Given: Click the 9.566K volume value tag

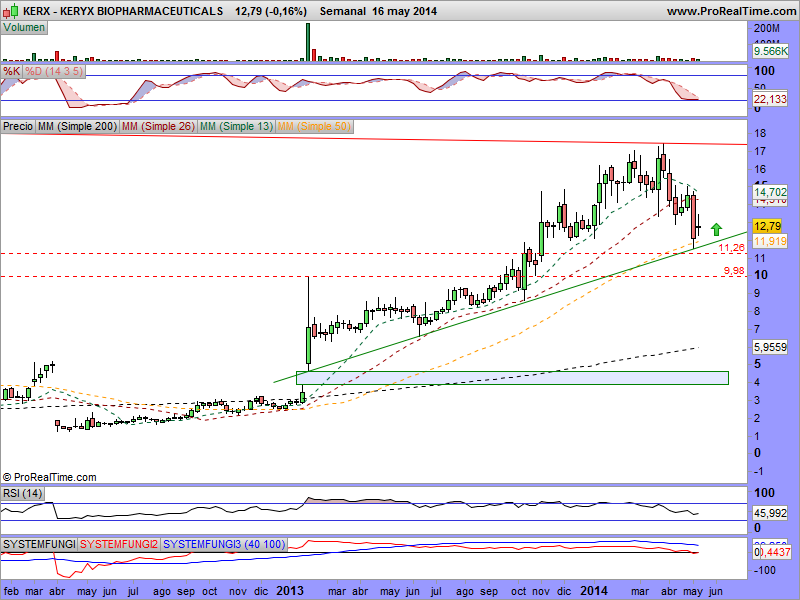Looking at the screenshot, I should point(770,51).
